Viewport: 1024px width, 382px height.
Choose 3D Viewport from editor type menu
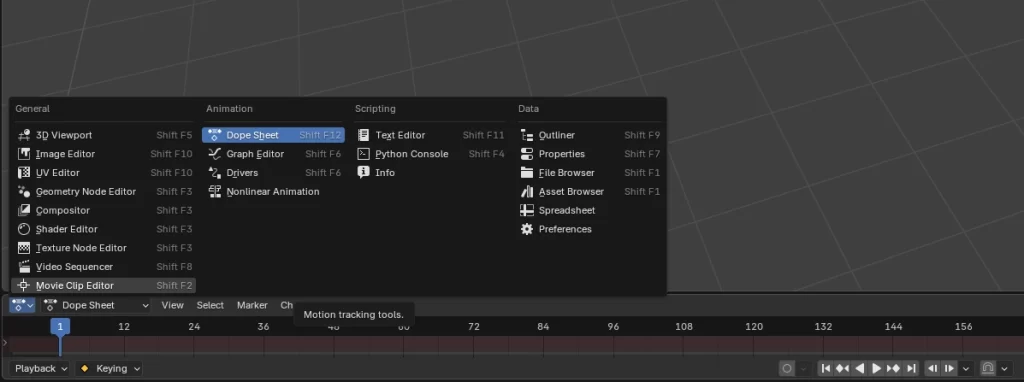[104, 135]
